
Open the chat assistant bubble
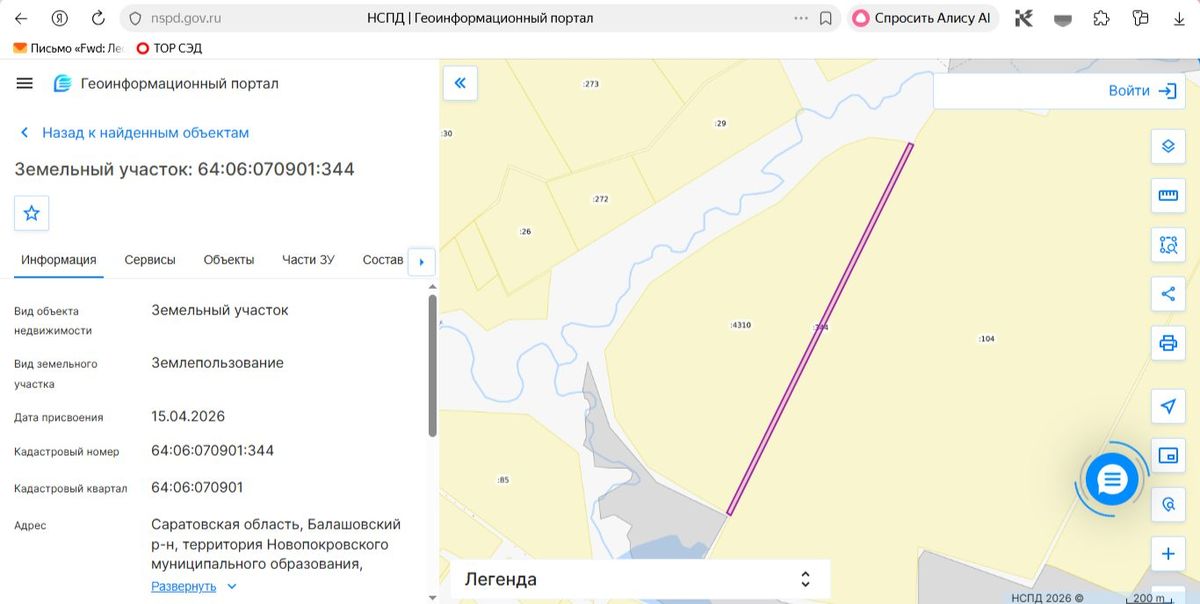[1111, 481]
